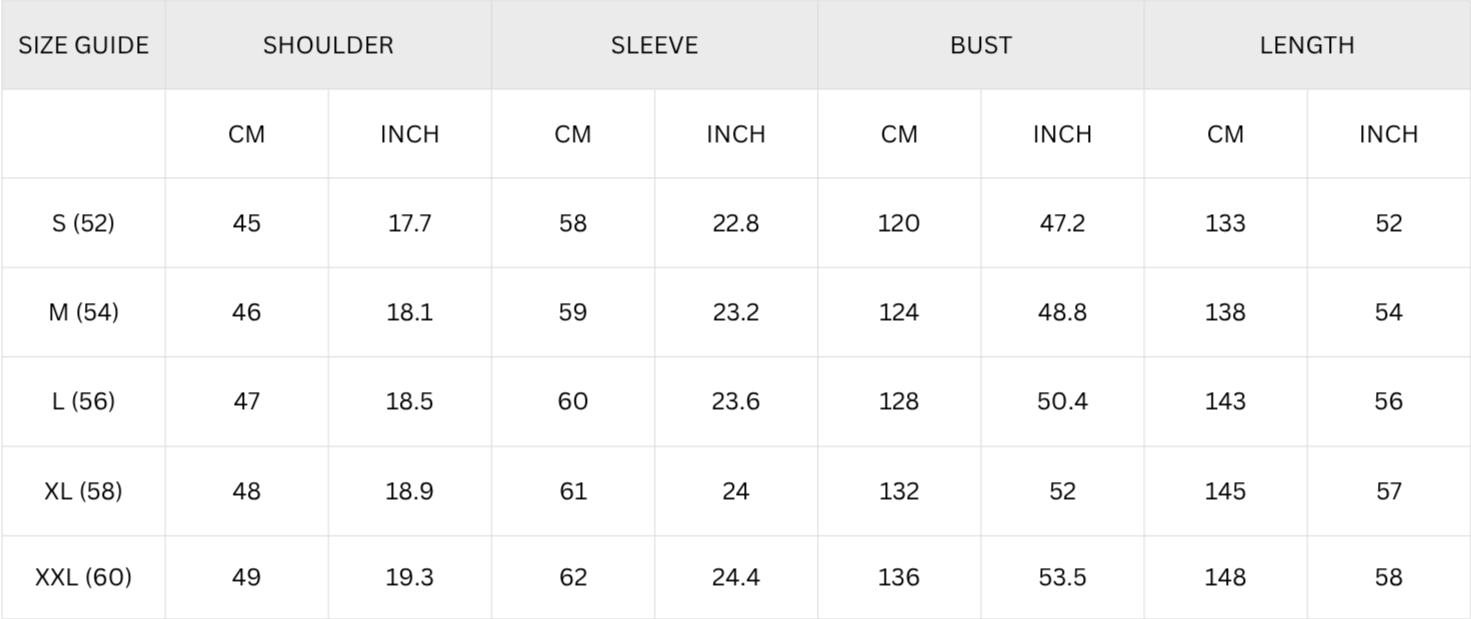This screenshot has width=1471, height=619.
Task: Click the M (54) size row label
Action: coord(83,312)
